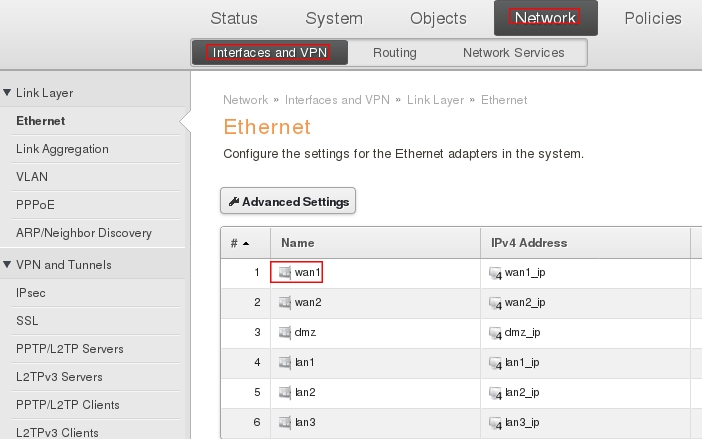Select Link Aggregation in the sidebar

click(x=62, y=149)
